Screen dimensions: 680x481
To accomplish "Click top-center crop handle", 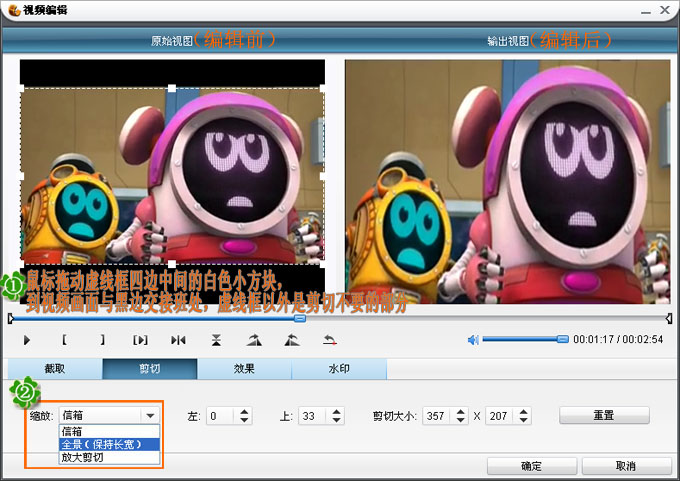I will [x=172, y=88].
